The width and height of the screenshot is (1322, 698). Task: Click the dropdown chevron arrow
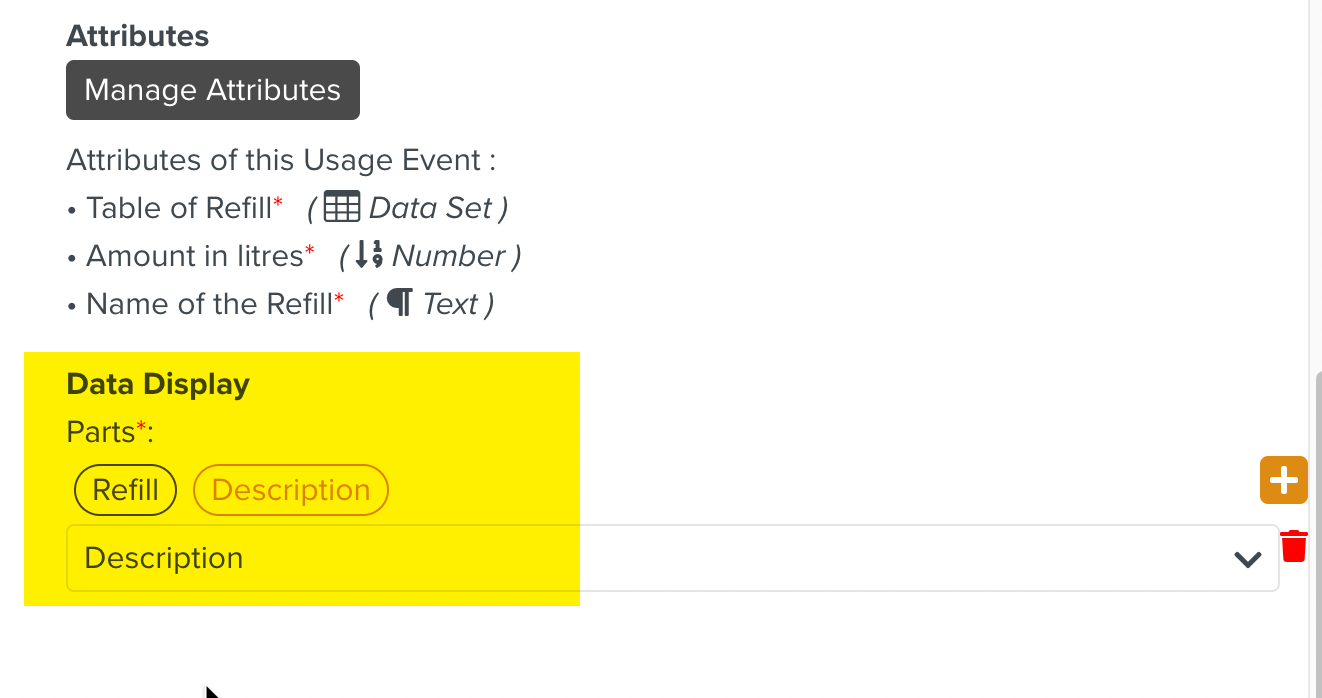(1247, 559)
